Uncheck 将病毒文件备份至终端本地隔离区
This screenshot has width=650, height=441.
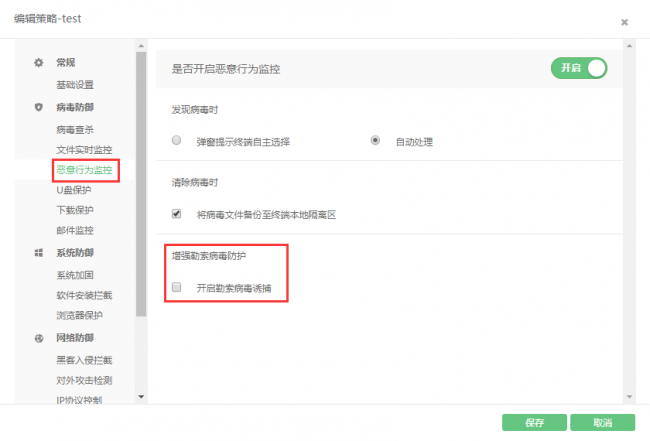(177, 213)
